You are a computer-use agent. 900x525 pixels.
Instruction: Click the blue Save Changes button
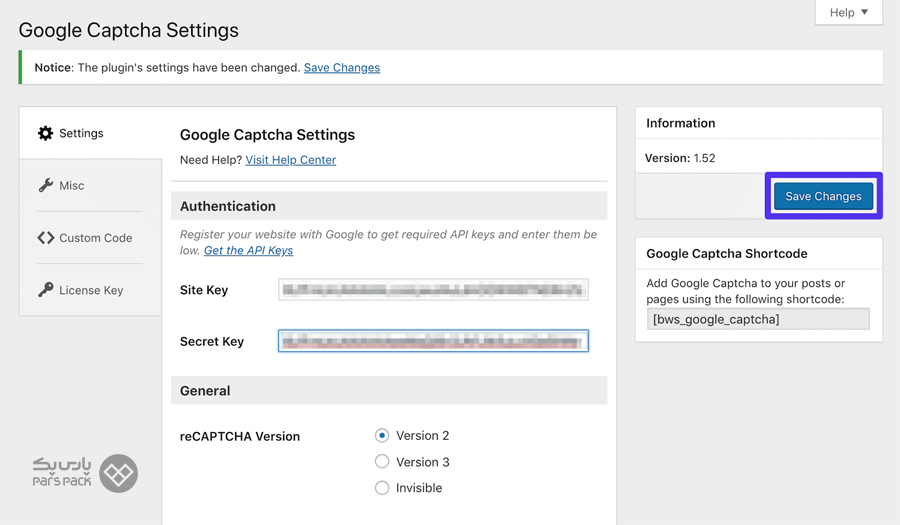point(823,196)
